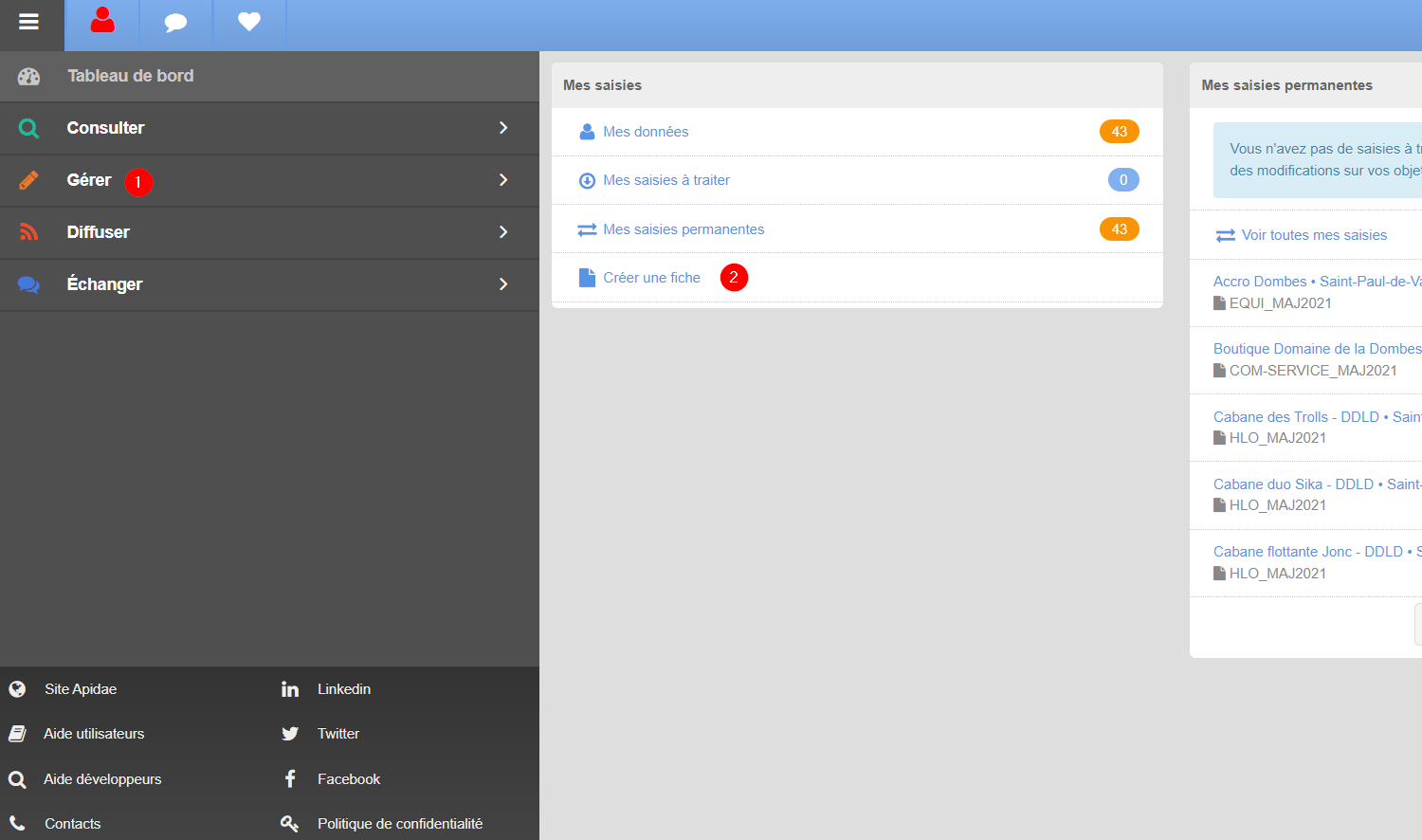Viewport: 1422px width, 840px height.
Task: Select the Échanger menu item
Action: (269, 285)
